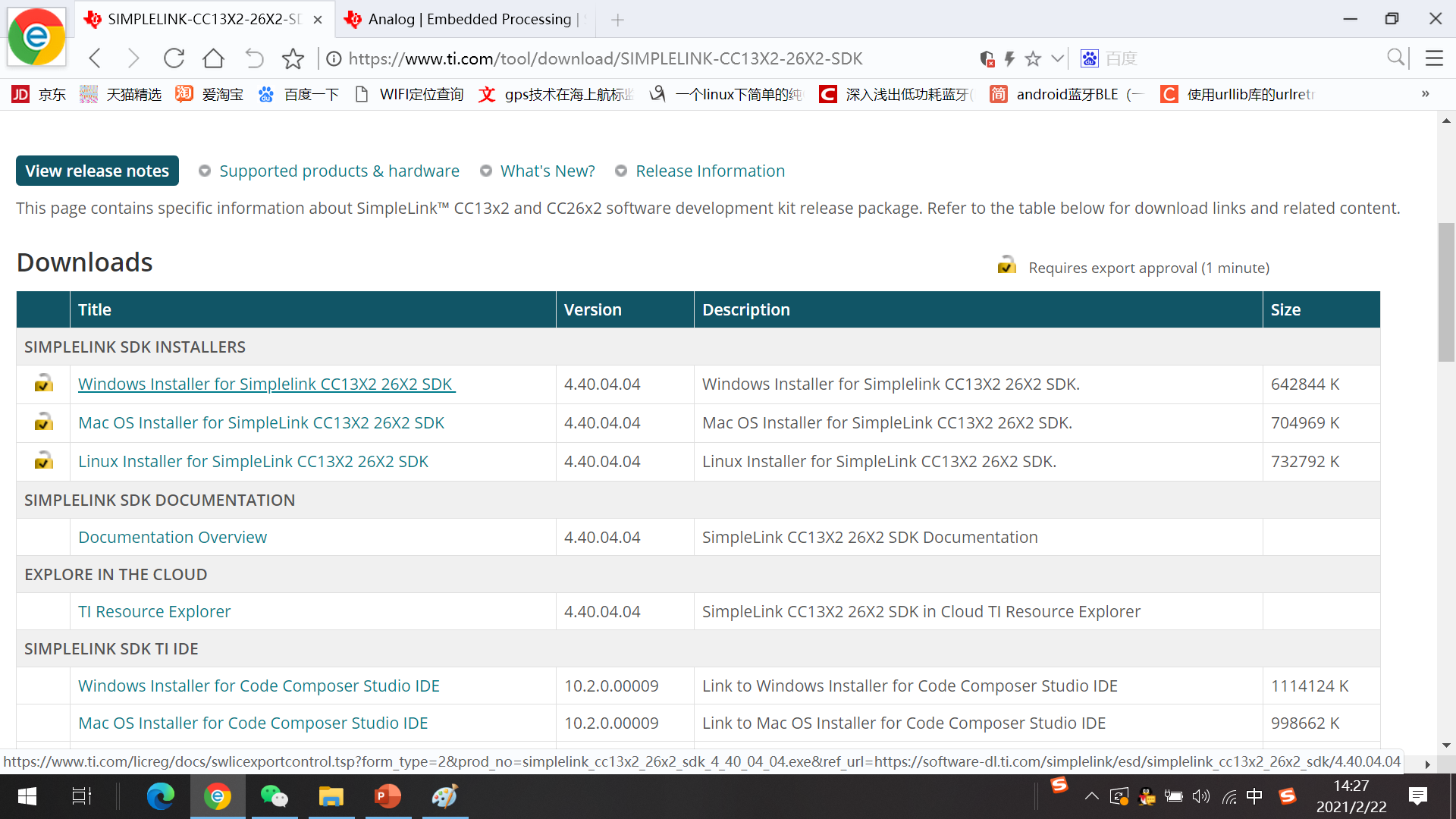Click the undo closed tab icon
The height and width of the screenshot is (819, 1456).
(254, 58)
